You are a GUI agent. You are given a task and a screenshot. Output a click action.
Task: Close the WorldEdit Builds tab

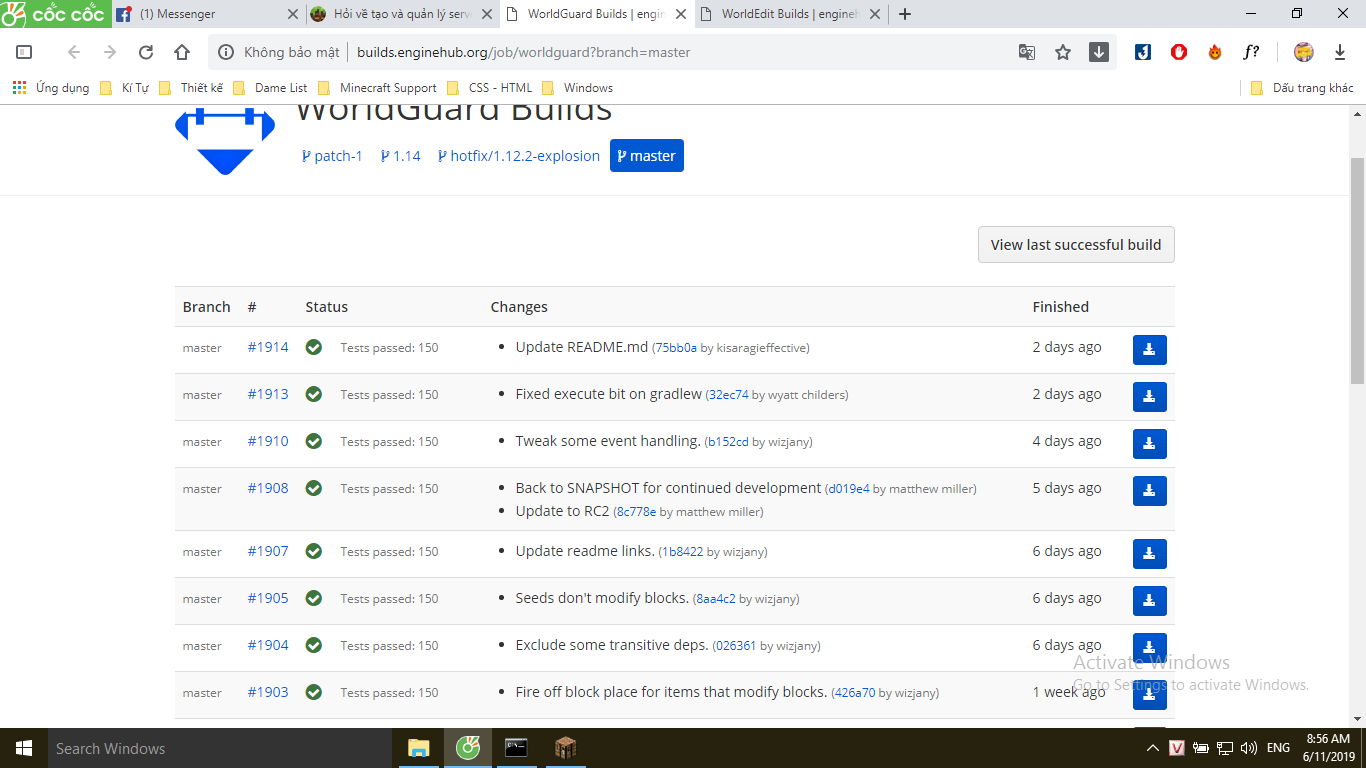coord(874,14)
